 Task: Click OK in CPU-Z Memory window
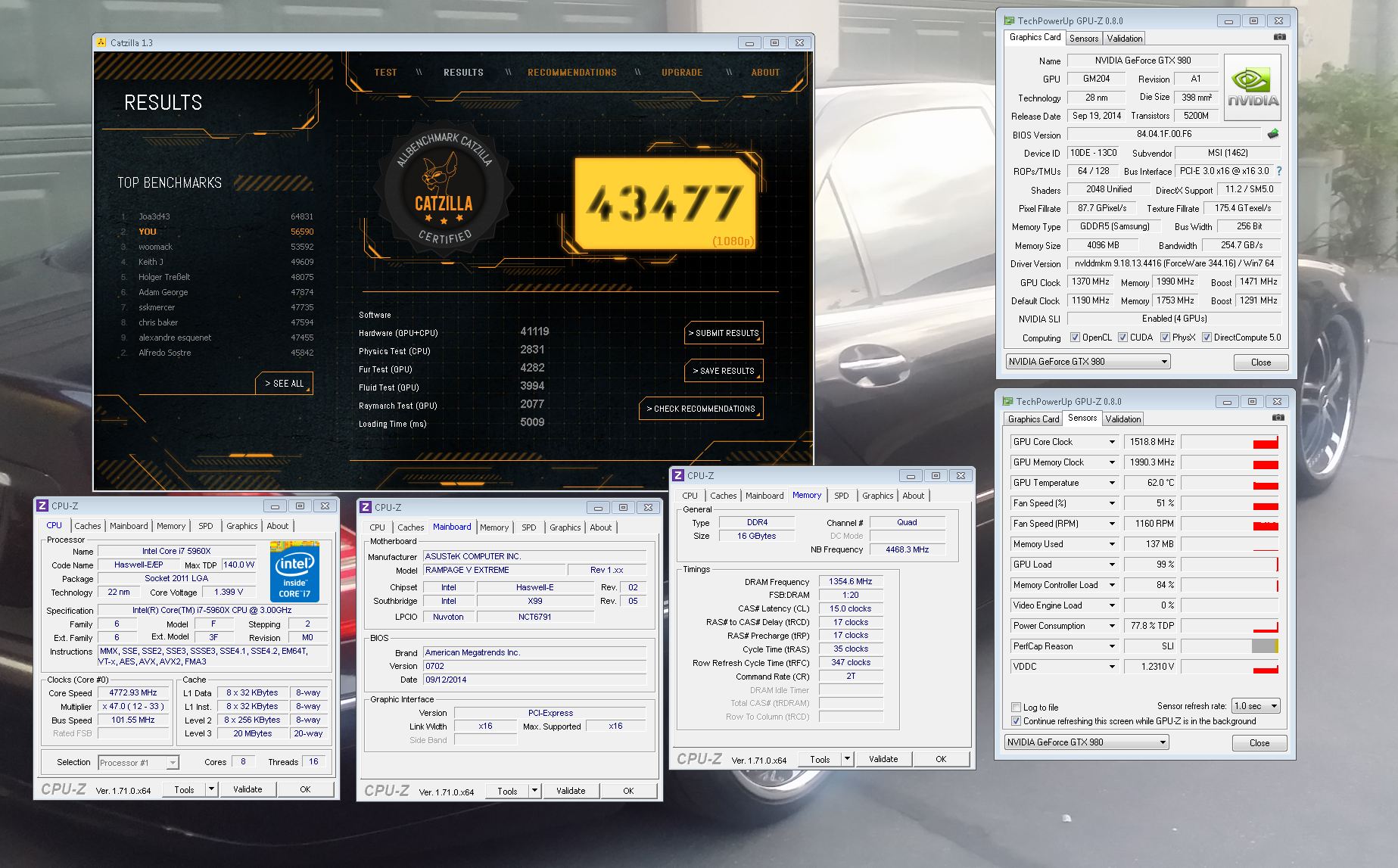[x=941, y=759]
